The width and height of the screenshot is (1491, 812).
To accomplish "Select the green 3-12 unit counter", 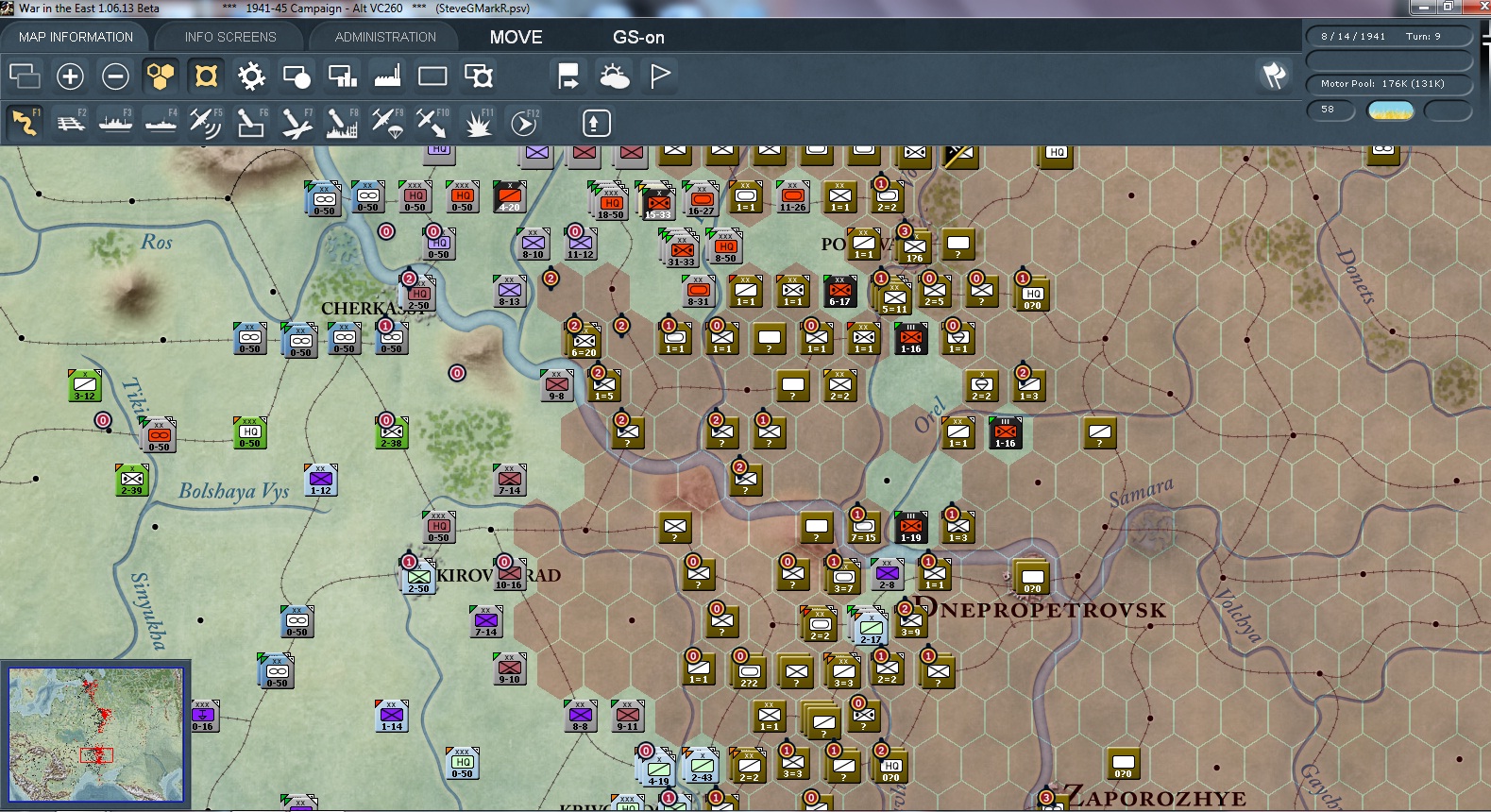I will click(85, 385).
